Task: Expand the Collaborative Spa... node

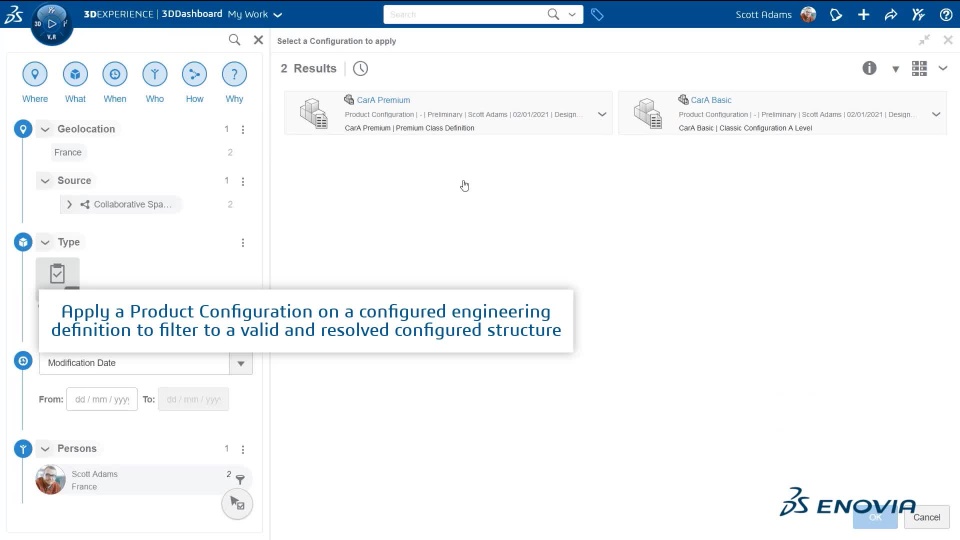Action: pyautogui.click(x=69, y=204)
